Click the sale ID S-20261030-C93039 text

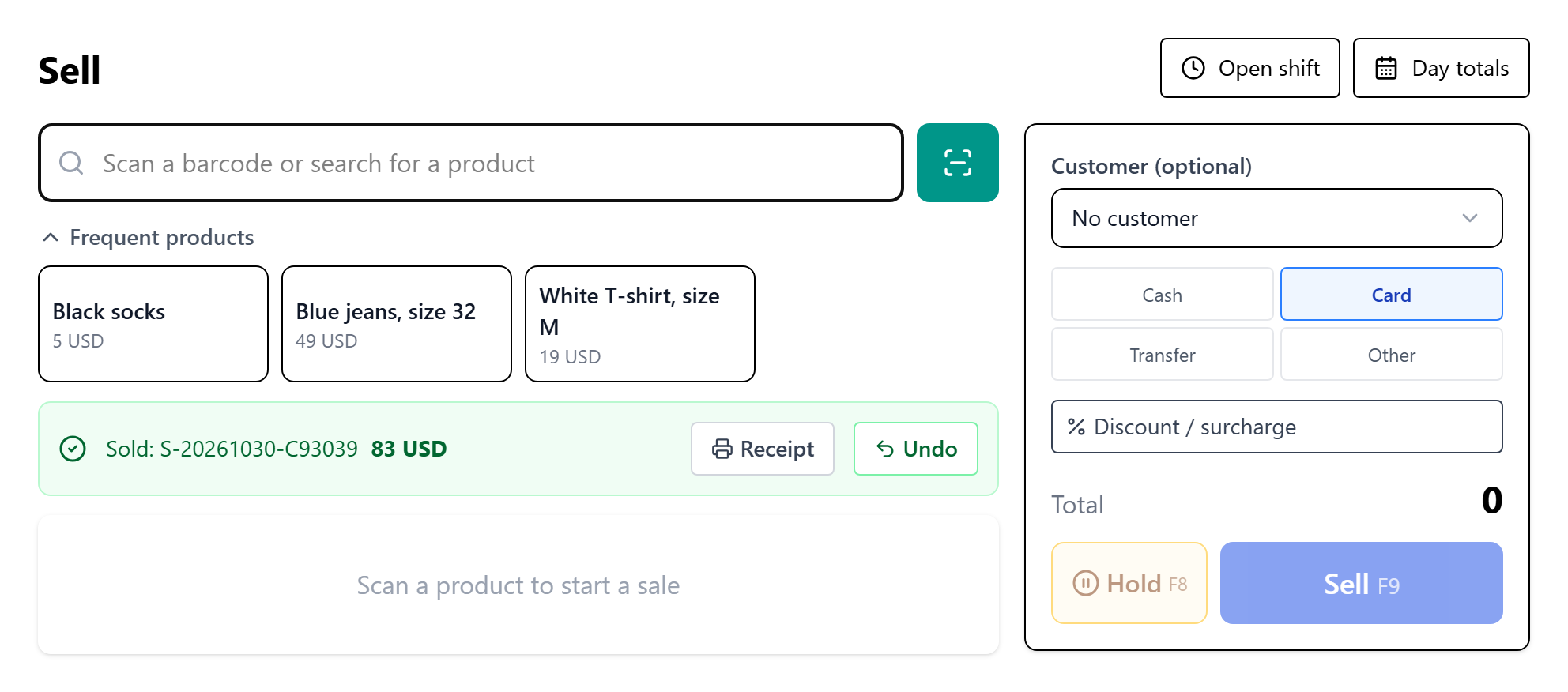click(x=259, y=449)
